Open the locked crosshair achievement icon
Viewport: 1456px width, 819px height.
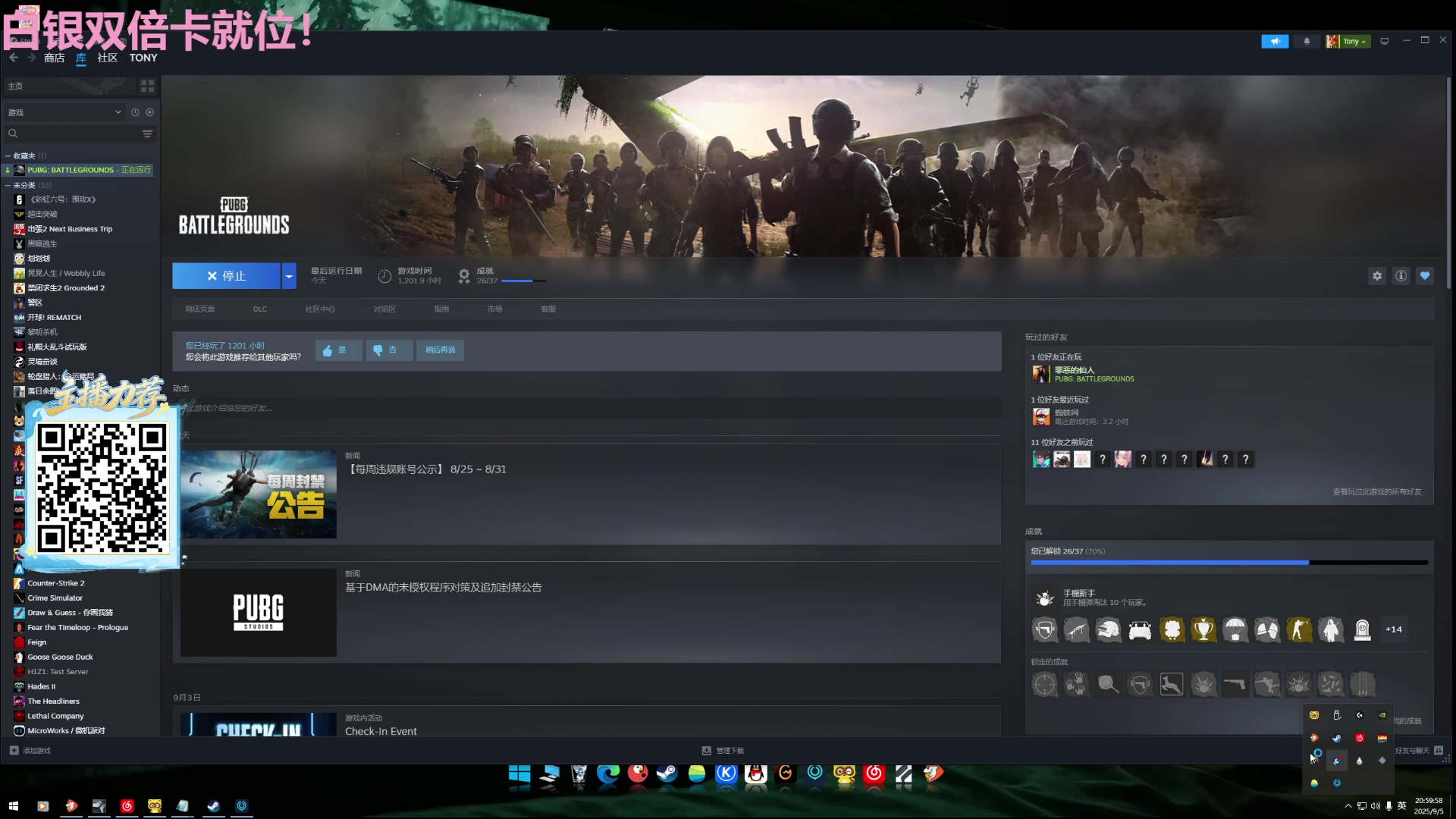pyautogui.click(x=1045, y=684)
